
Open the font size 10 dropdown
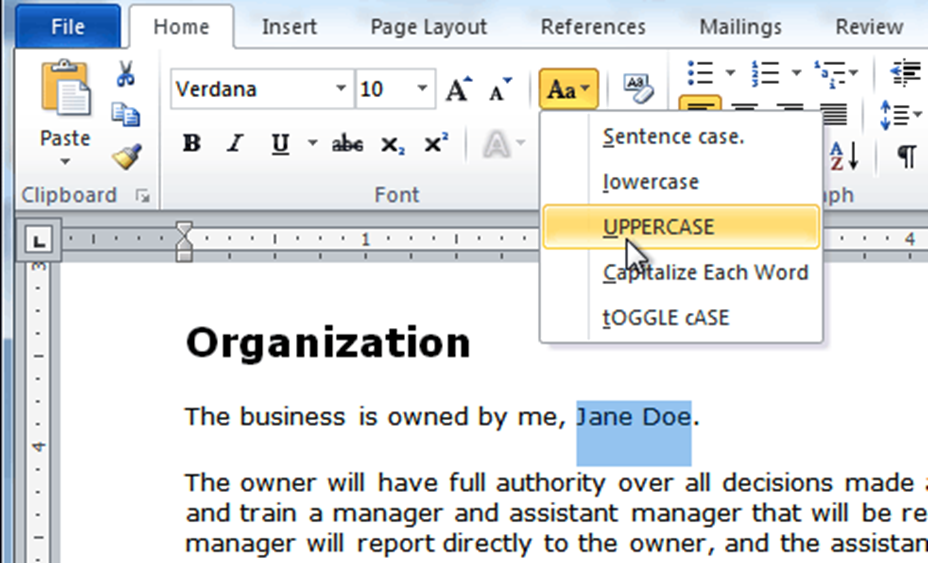click(x=422, y=89)
